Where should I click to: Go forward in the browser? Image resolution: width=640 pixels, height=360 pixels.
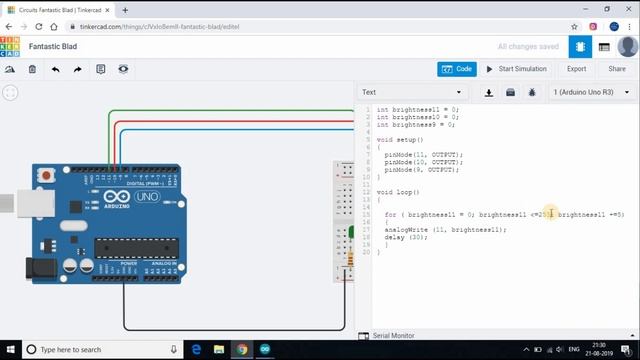pyautogui.click(x=24, y=27)
